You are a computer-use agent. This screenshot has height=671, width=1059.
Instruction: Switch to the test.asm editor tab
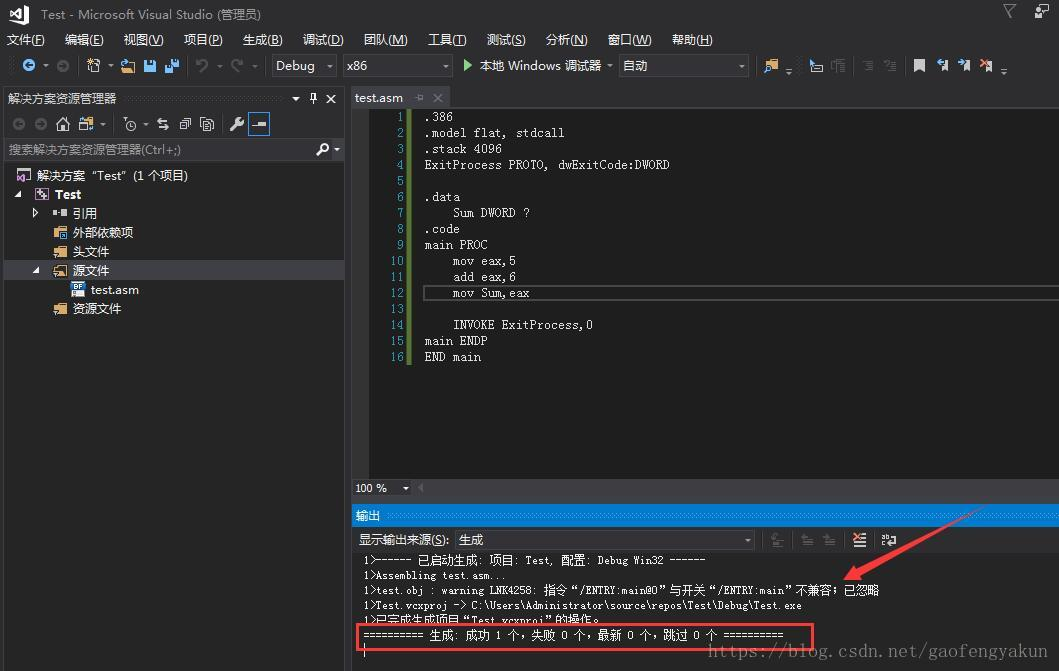tap(378, 97)
